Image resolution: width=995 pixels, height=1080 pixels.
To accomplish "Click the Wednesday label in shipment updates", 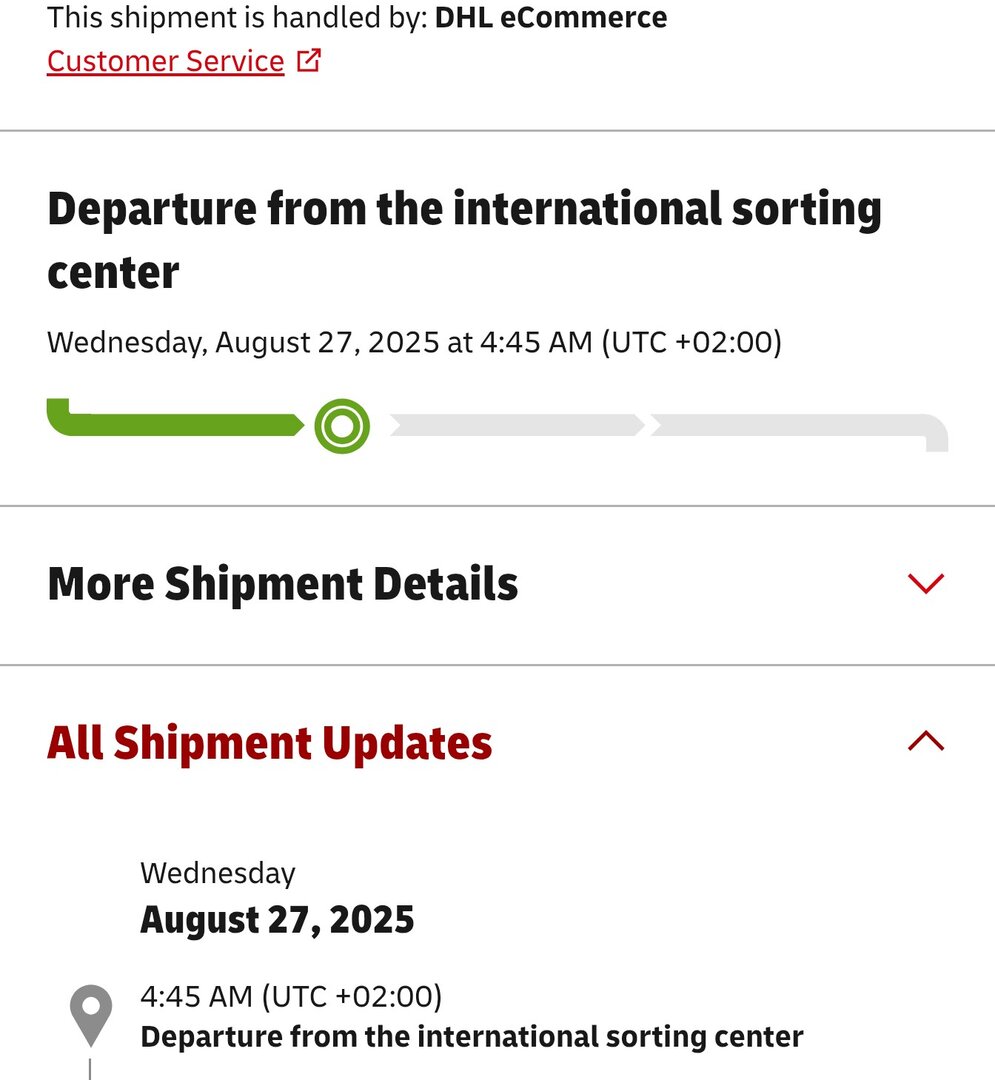I will tap(218, 873).
